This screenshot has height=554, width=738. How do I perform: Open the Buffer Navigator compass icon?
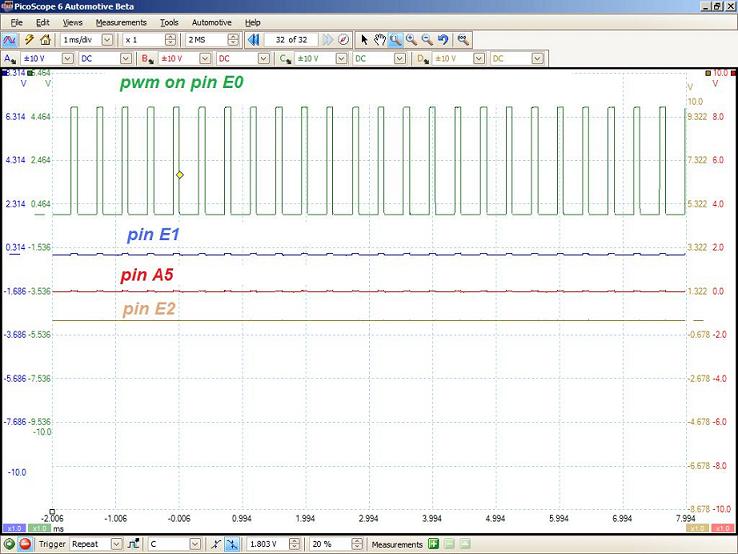[x=344, y=40]
